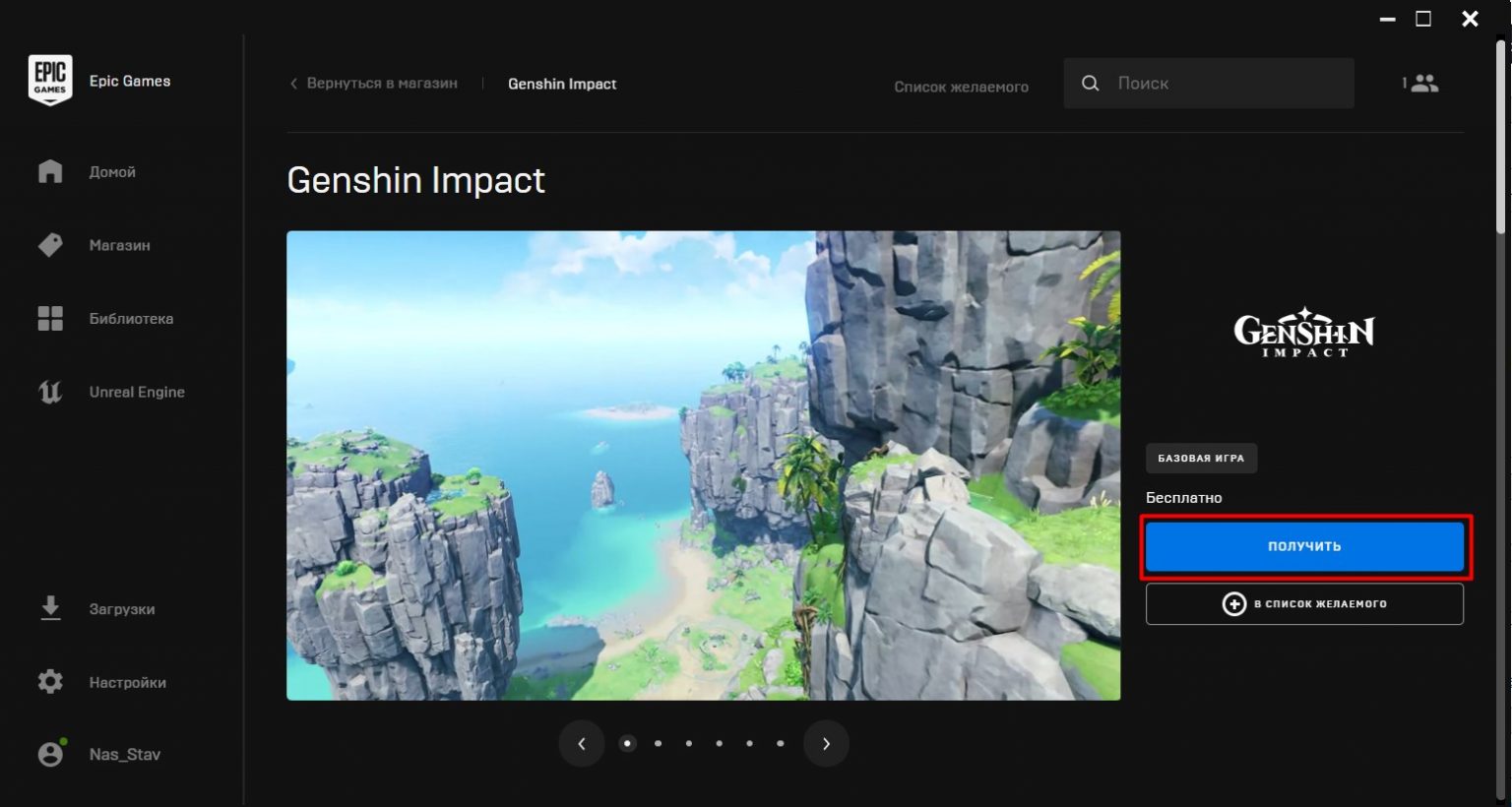Advance carousel with the right arrow
The image size is (1512, 807).
point(827,743)
